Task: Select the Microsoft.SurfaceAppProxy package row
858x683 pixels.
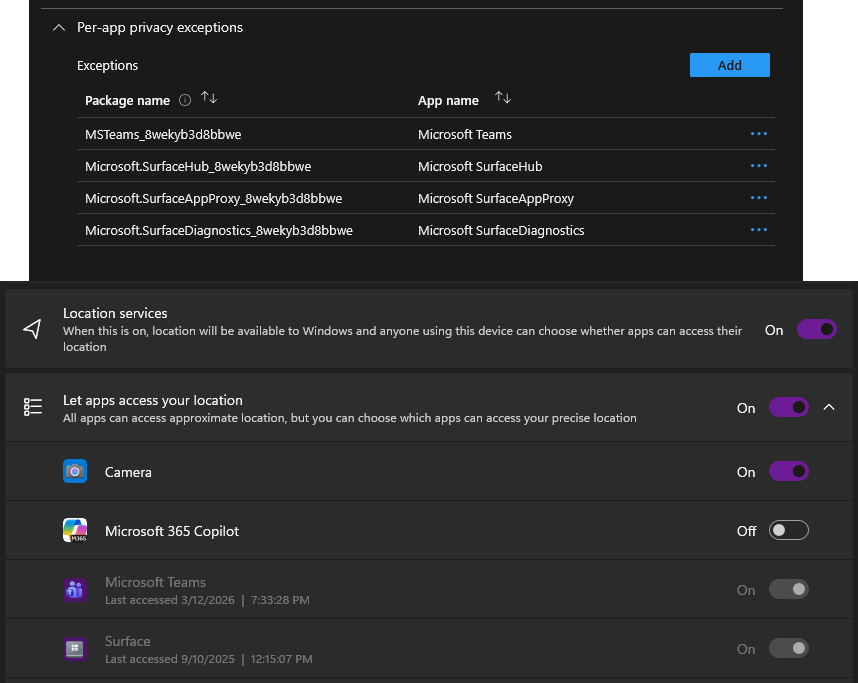Action: pos(213,198)
